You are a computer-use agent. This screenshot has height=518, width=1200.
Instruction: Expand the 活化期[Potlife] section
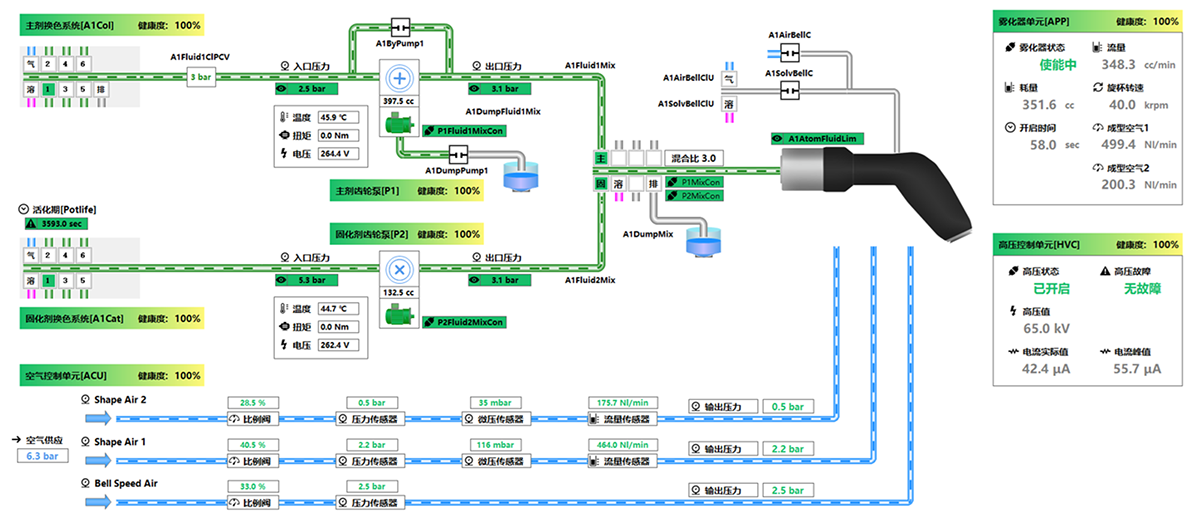click(x=24, y=209)
